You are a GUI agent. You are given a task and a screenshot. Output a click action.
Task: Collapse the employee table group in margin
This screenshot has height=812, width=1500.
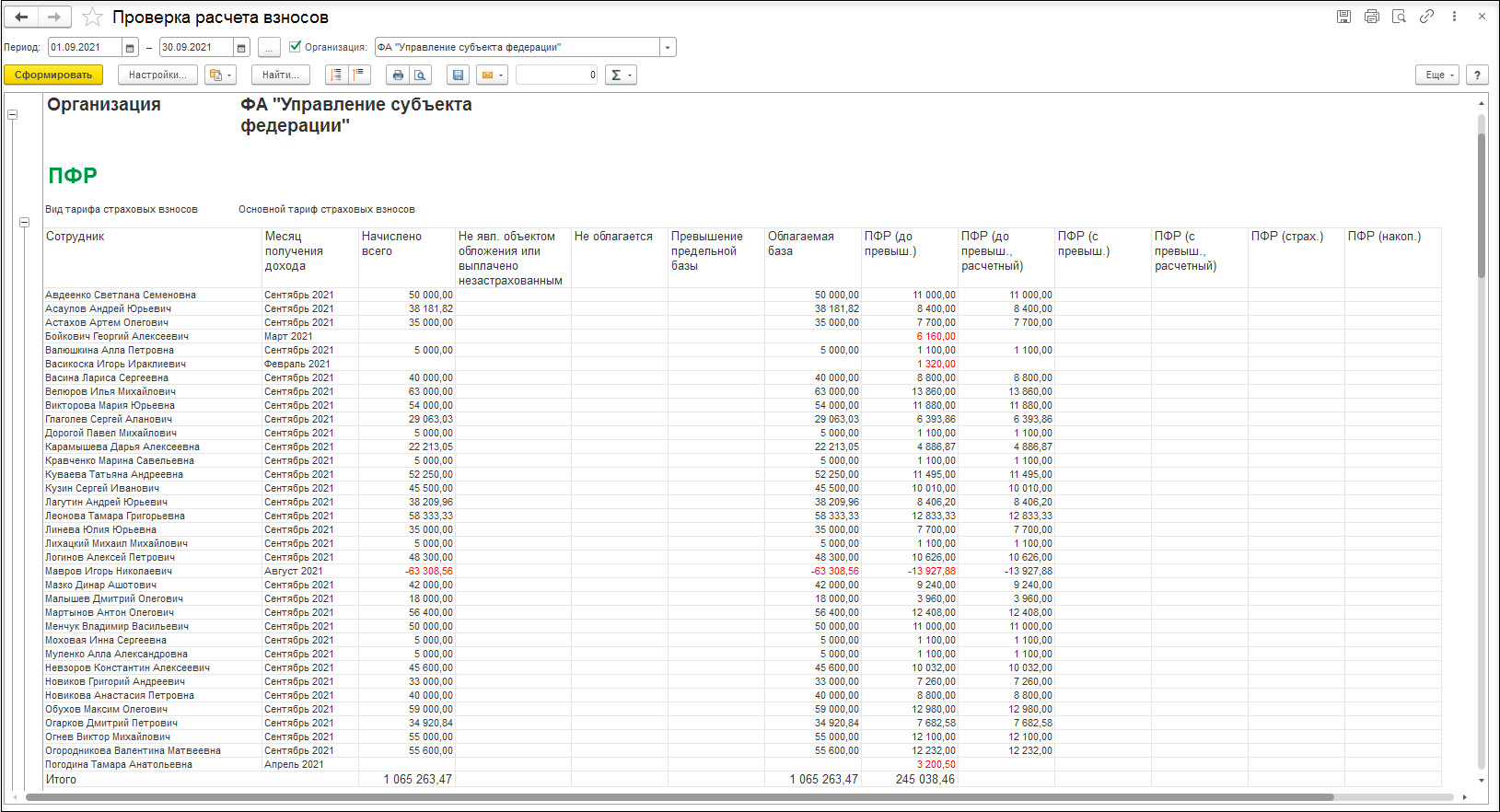click(25, 223)
